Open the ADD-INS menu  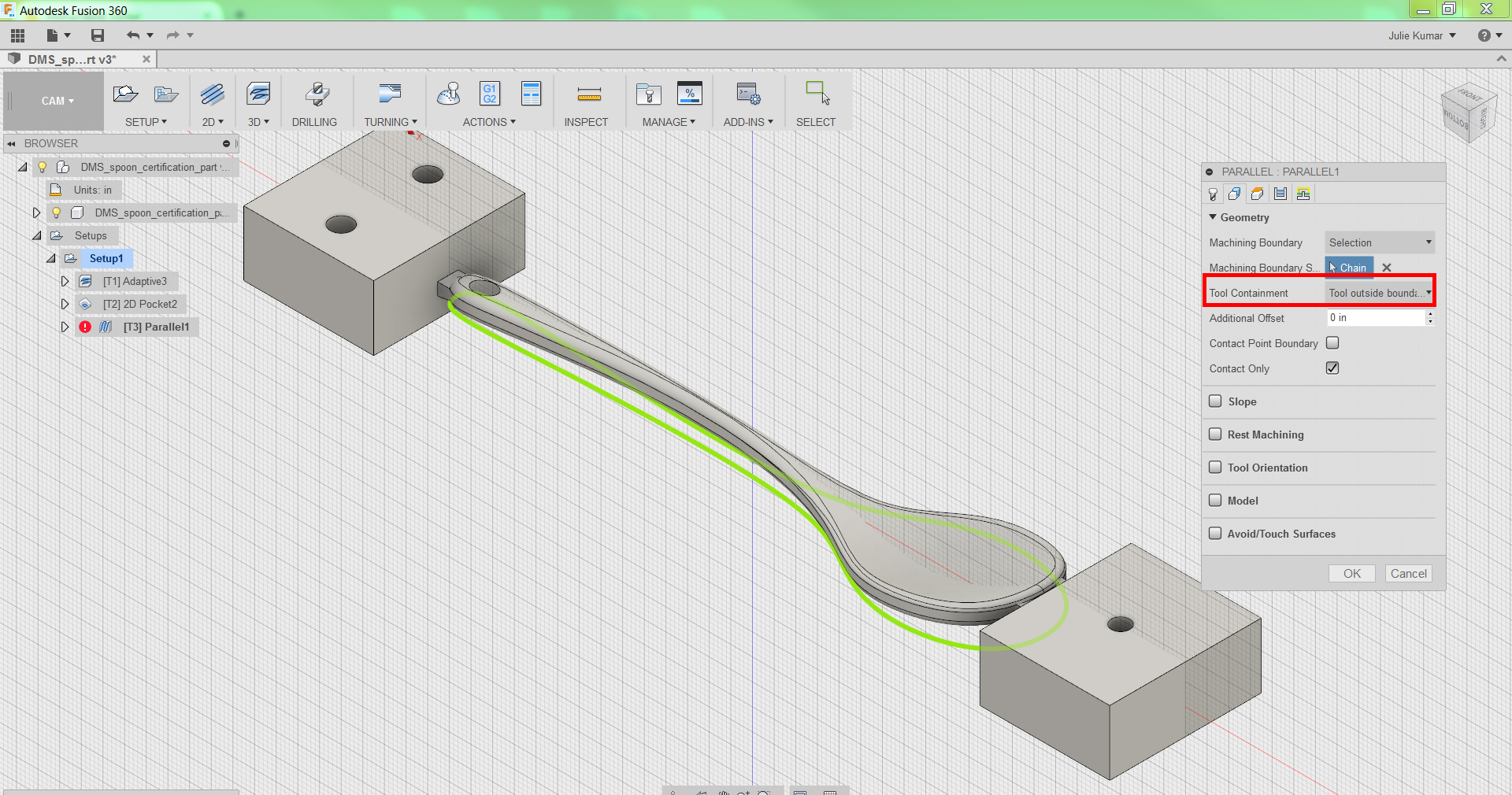[x=748, y=122]
